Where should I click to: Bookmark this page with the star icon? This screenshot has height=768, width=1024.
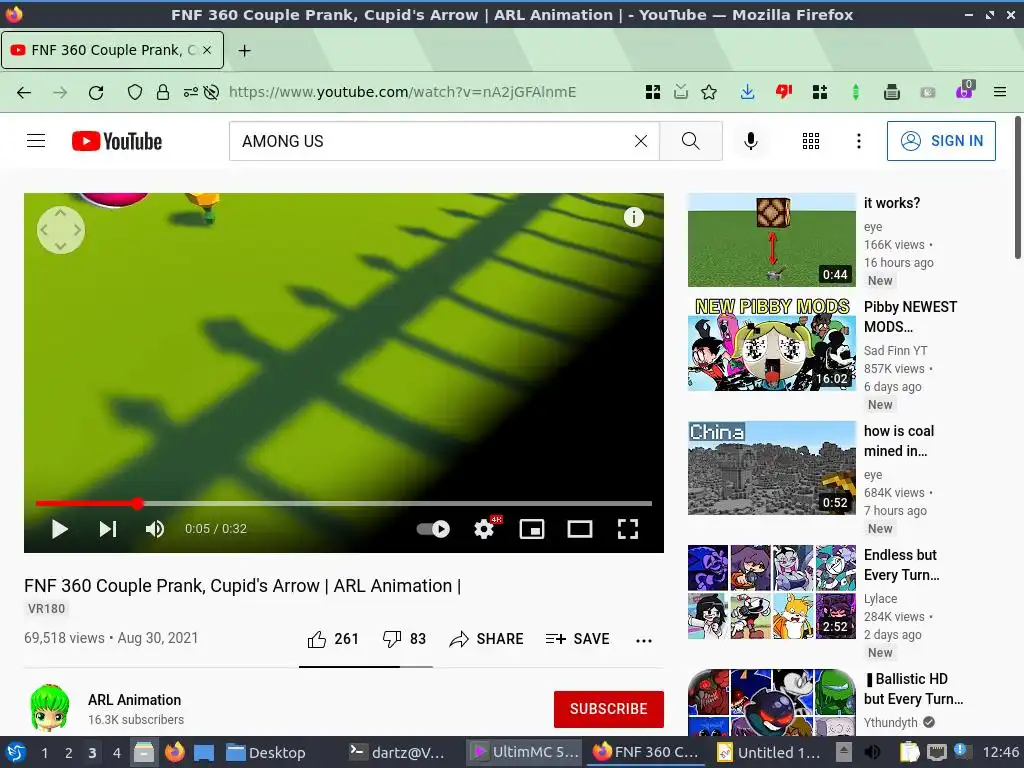[709, 92]
